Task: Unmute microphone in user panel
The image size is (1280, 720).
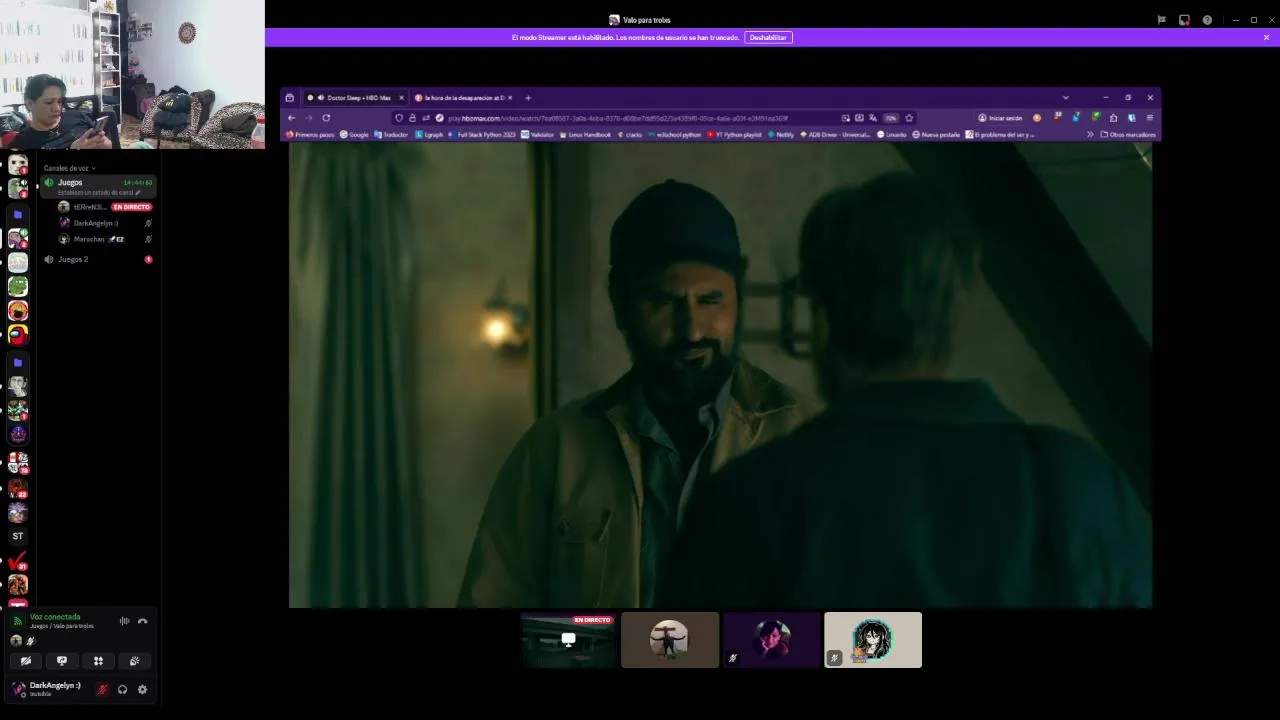Action: (x=102, y=689)
